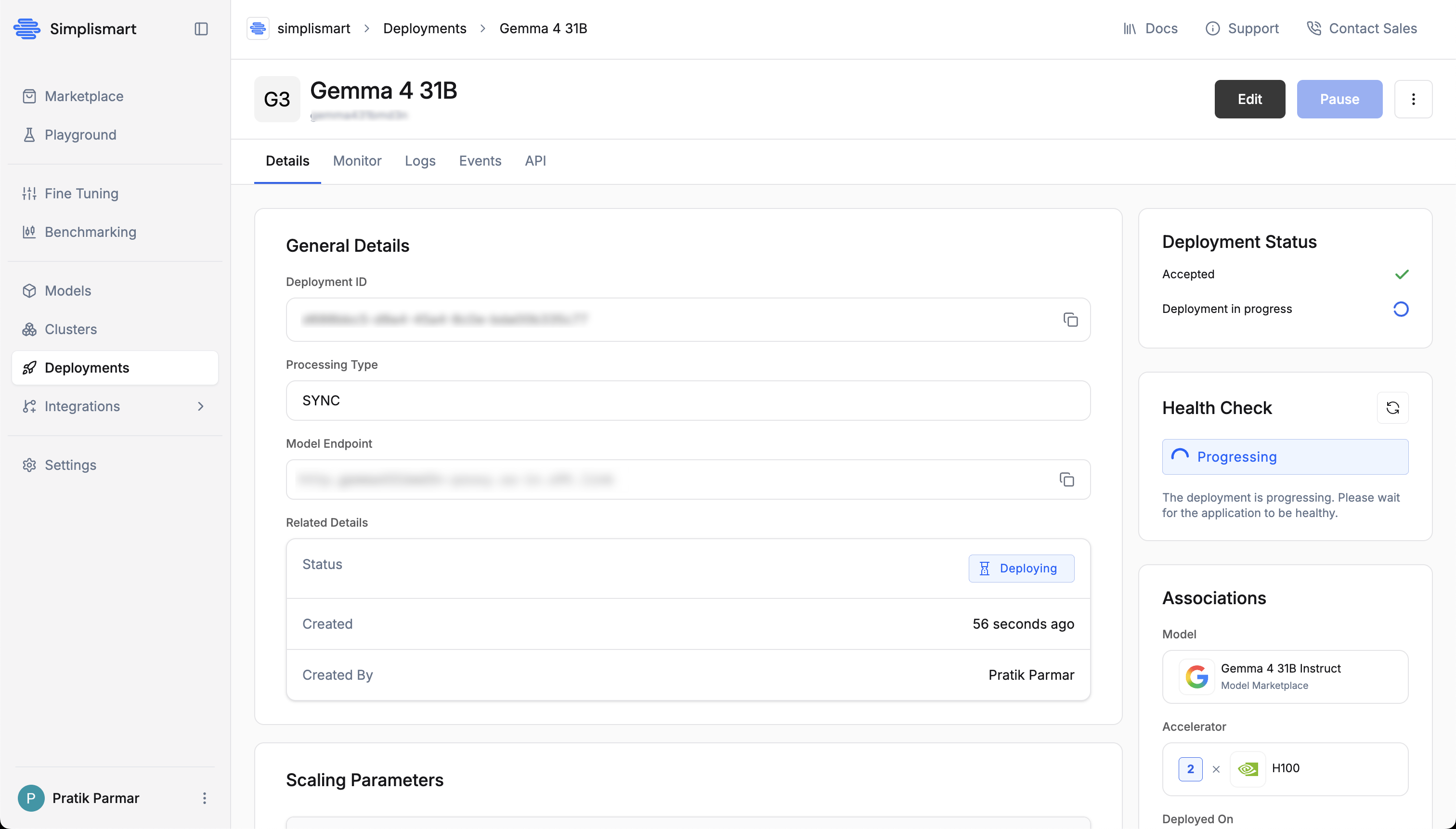Click the Google logo on model card
This screenshot has width=1456, height=829.
click(1196, 677)
